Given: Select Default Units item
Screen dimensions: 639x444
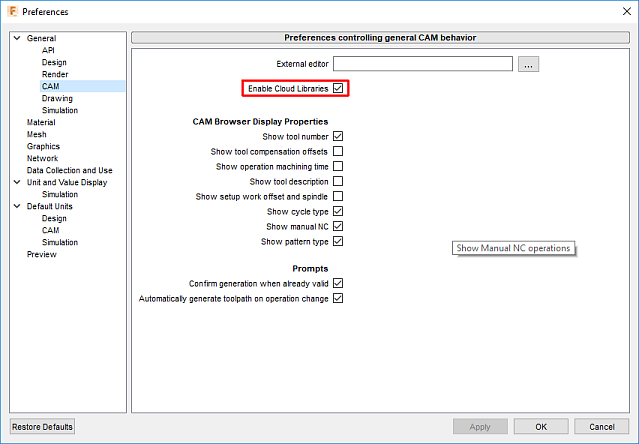Looking at the screenshot, I should pos(49,206).
